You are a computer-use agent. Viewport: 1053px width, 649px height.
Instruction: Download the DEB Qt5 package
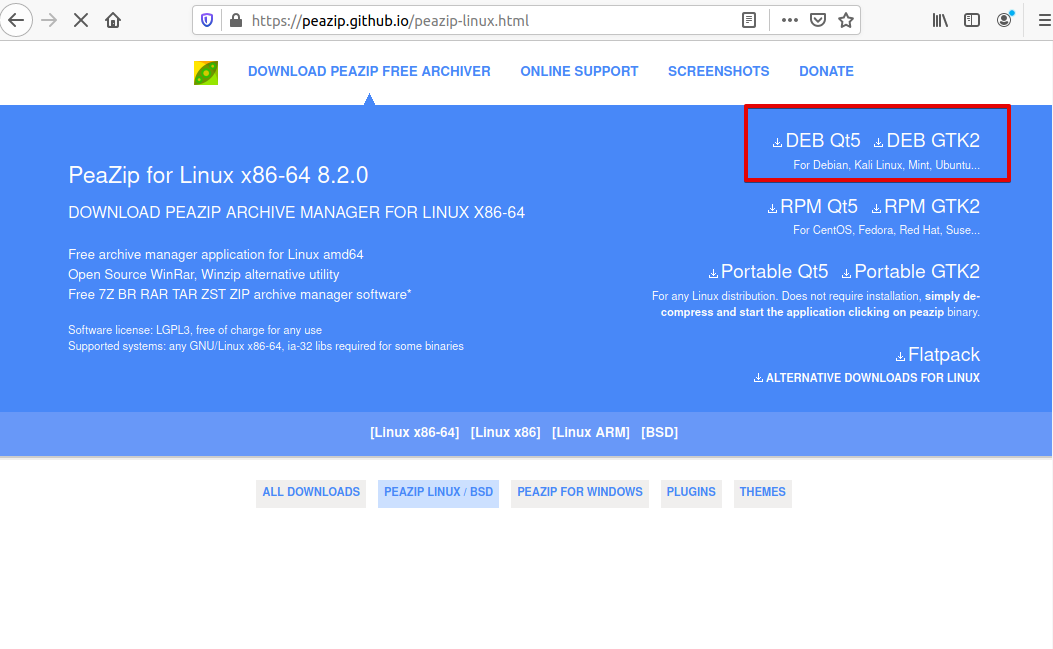coord(816,140)
